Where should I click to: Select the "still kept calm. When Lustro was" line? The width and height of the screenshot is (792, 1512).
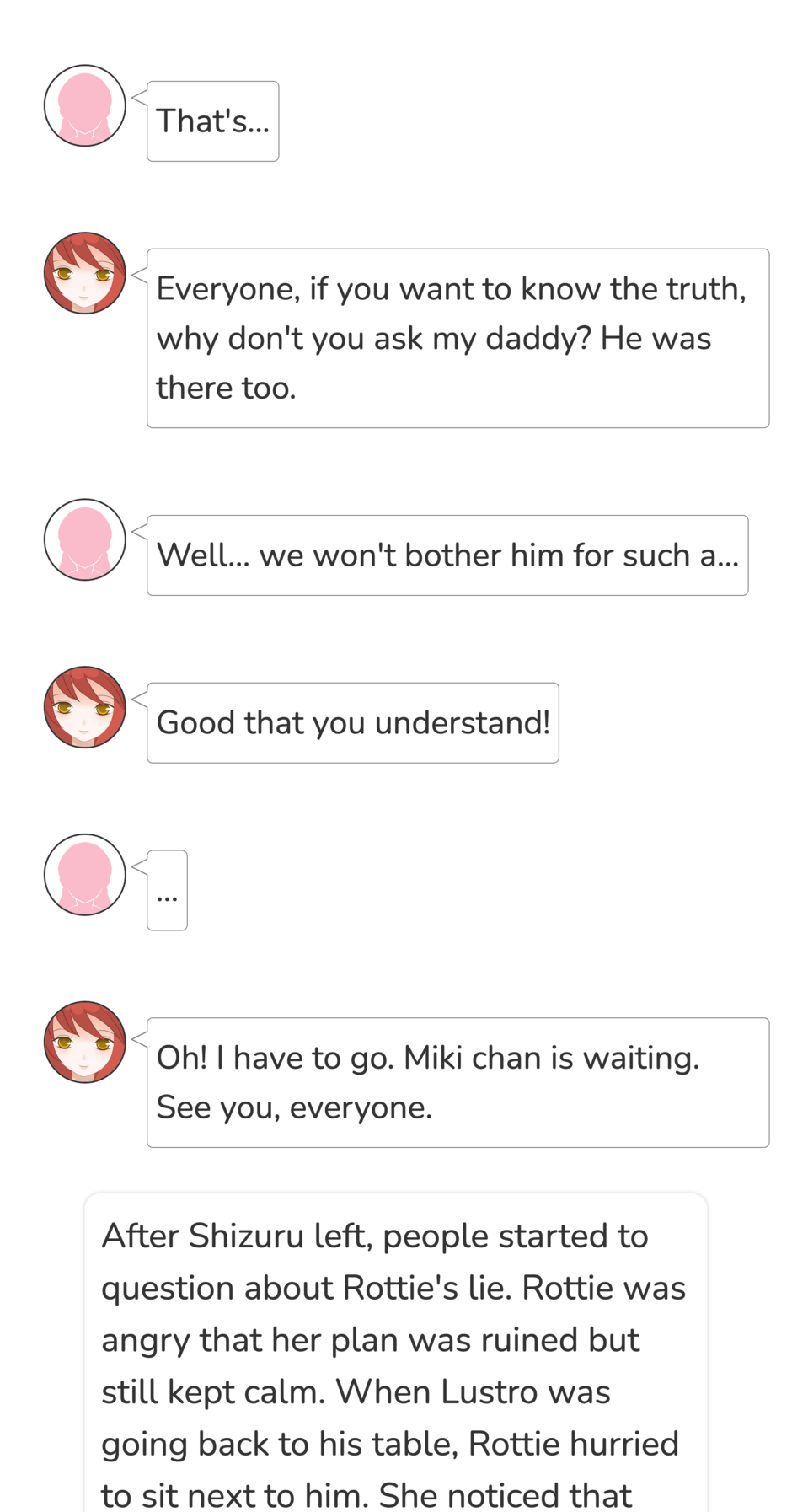click(356, 1392)
